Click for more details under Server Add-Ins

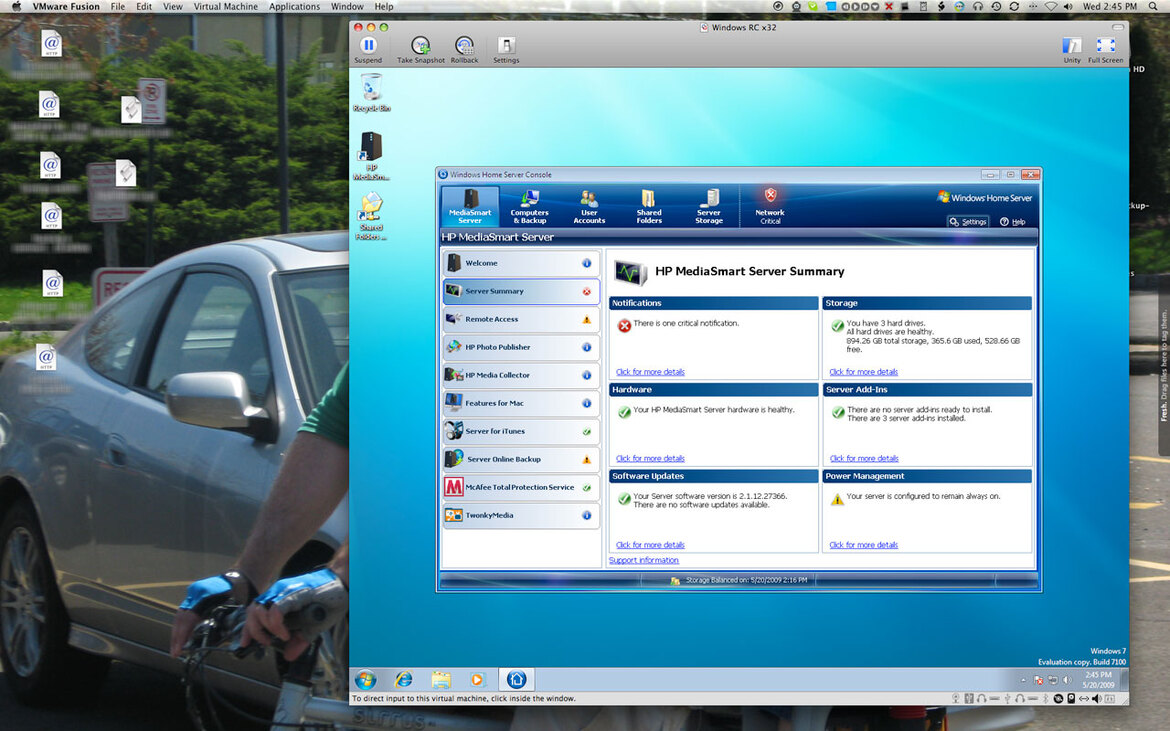pos(864,459)
